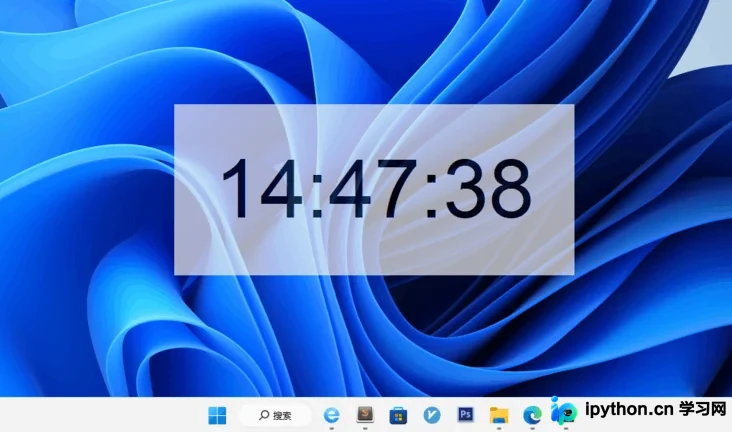Image resolution: width=732 pixels, height=432 pixels.
Task: Select the hour digits 14 on the clock
Action: coord(262,188)
